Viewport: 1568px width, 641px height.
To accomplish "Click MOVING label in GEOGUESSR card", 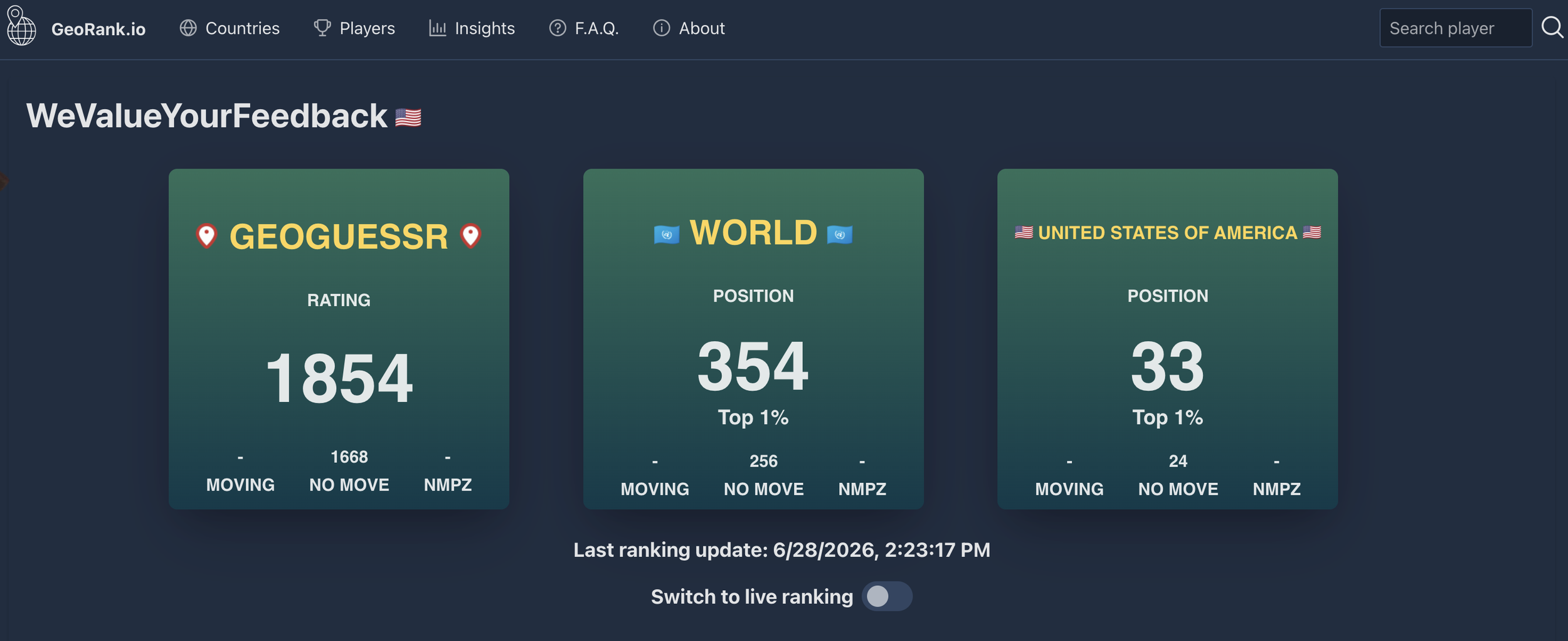I will click(x=240, y=485).
